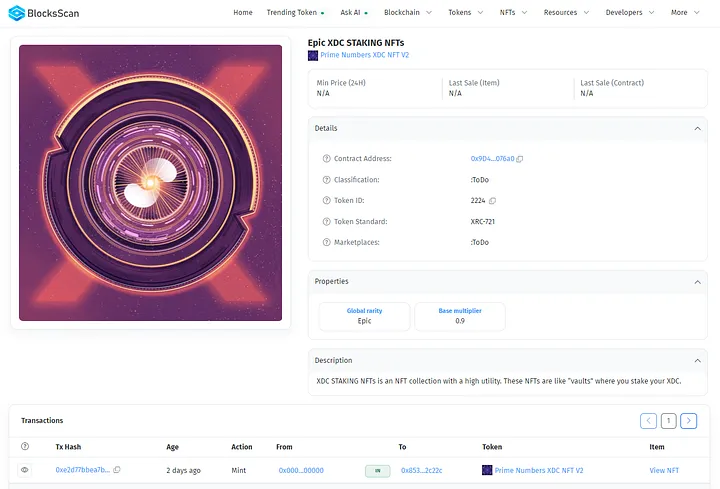Go to the Home page
Image resolution: width=720 pixels, height=489 pixels.
pyautogui.click(x=243, y=13)
